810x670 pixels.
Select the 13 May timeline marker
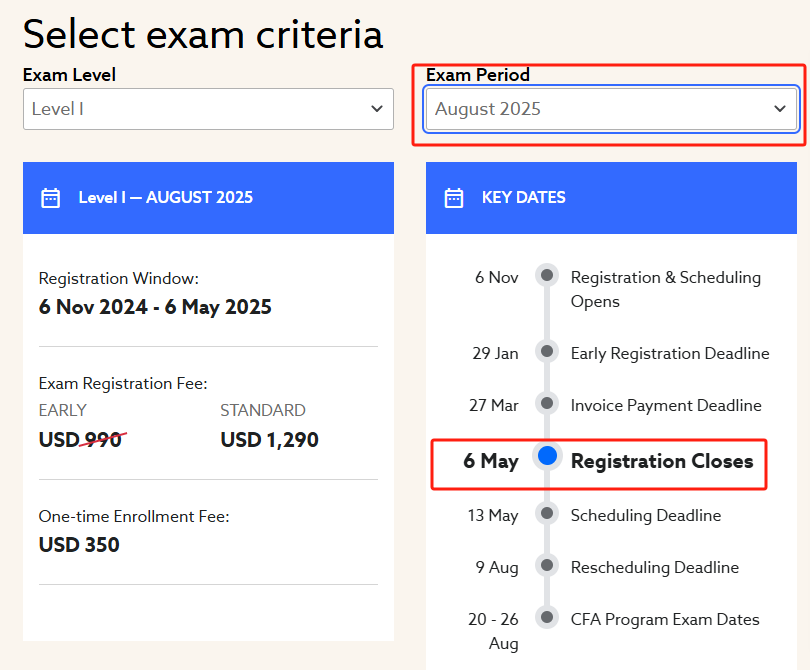[546, 513]
